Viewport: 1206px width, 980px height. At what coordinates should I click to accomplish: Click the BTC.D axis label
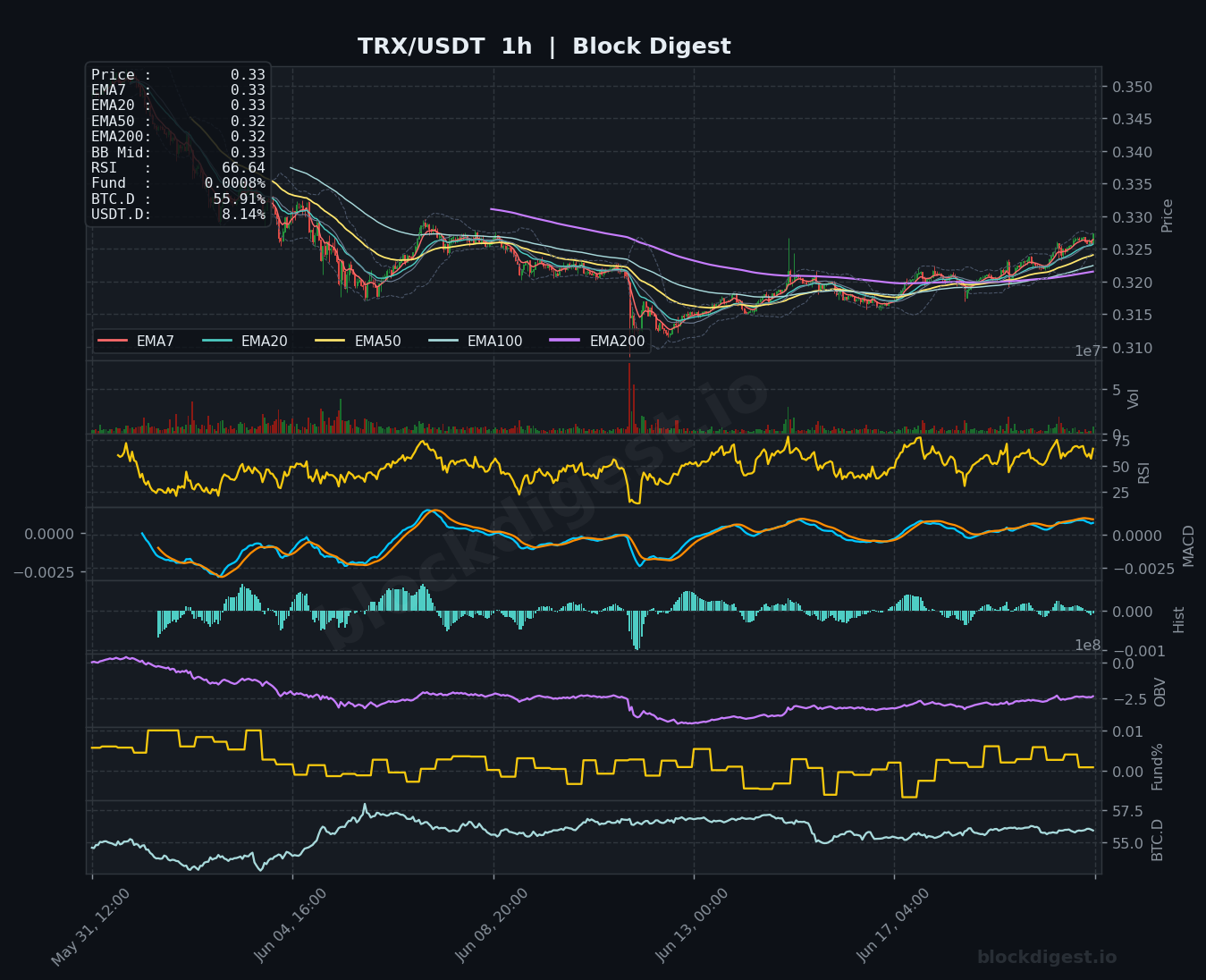point(1157,840)
